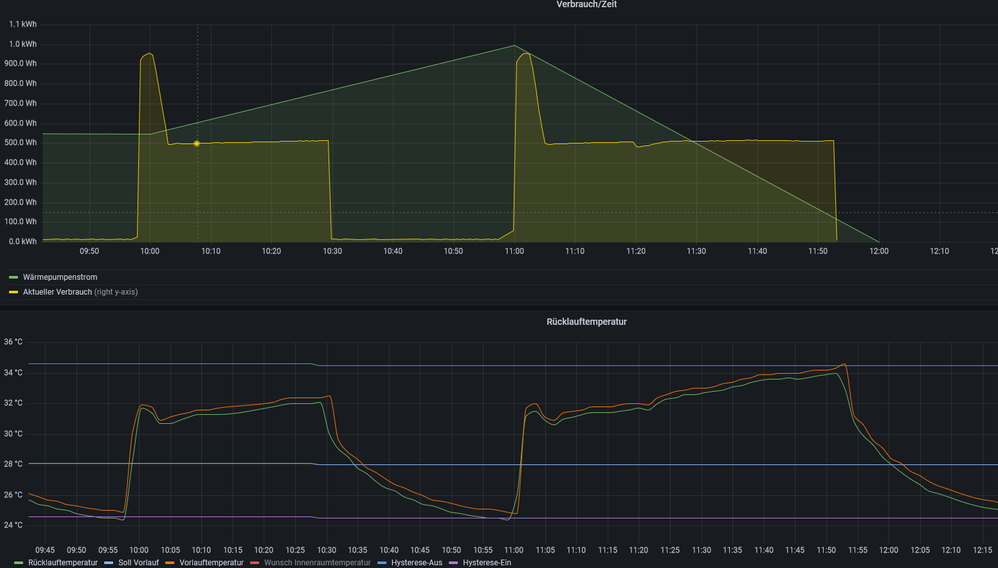This screenshot has width=998, height=568.
Task: Toggle the Vorlauftemperatur series in legend
Action: coord(211,562)
